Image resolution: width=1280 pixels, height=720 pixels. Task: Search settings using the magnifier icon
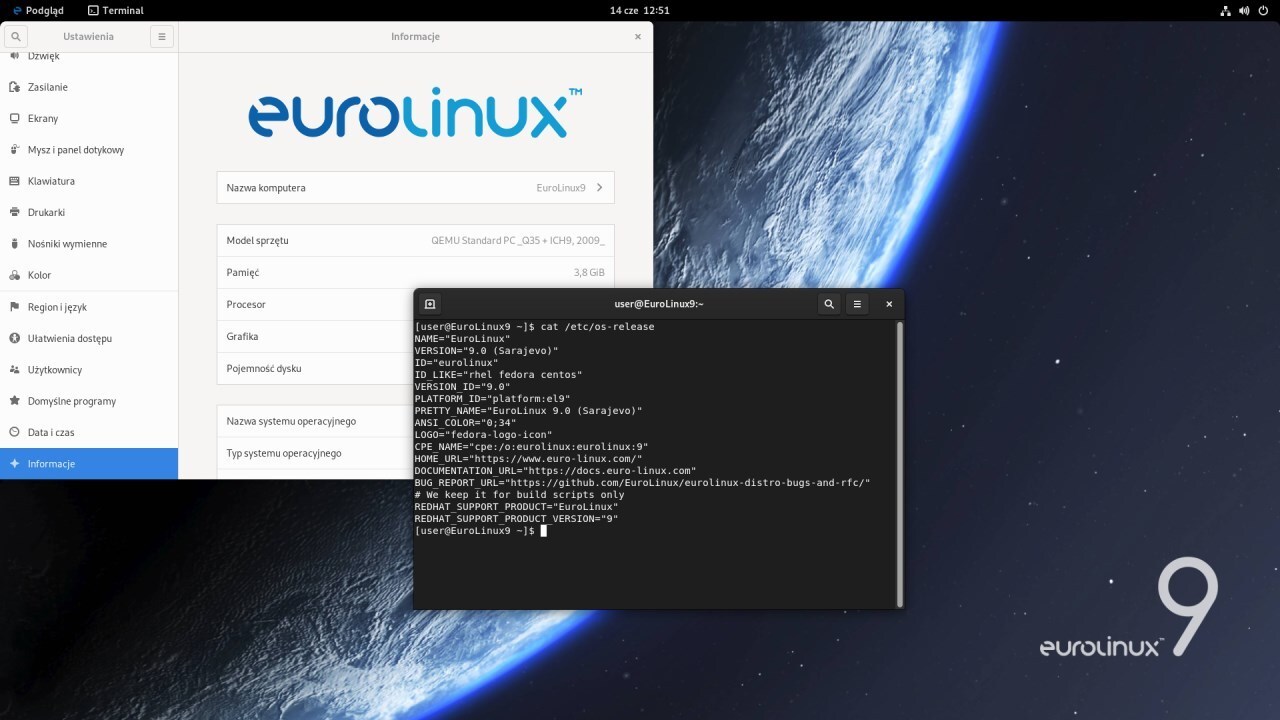(16, 37)
